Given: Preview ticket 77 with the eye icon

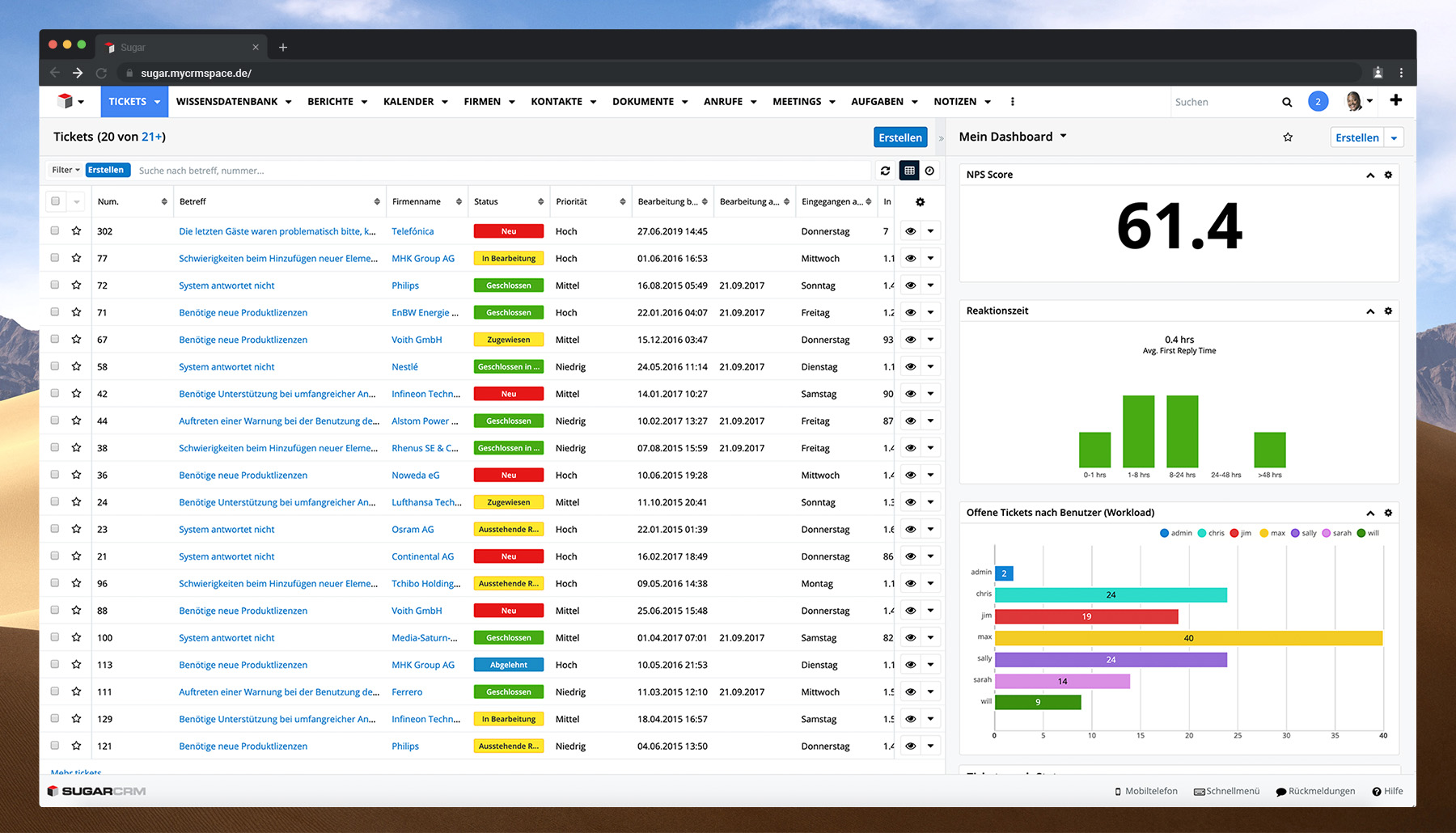Looking at the screenshot, I should click(910, 259).
